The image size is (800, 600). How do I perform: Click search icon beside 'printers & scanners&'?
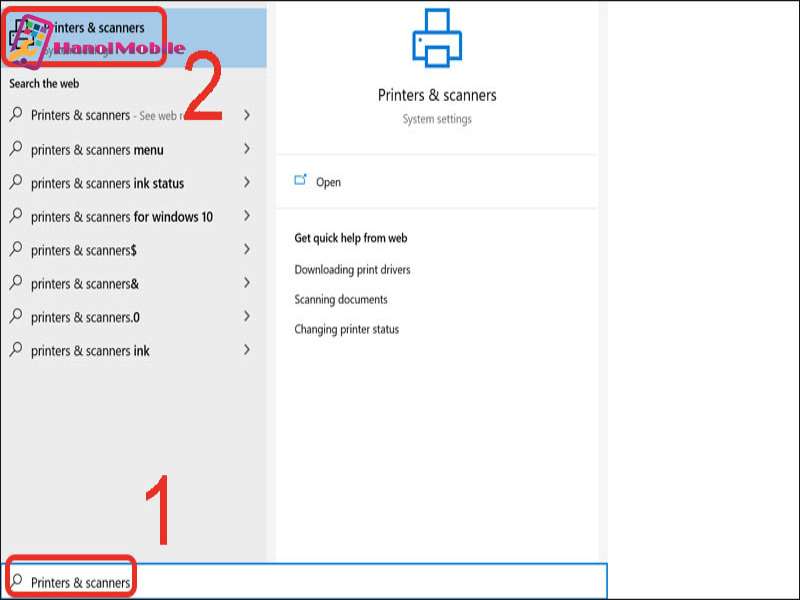coord(16,282)
